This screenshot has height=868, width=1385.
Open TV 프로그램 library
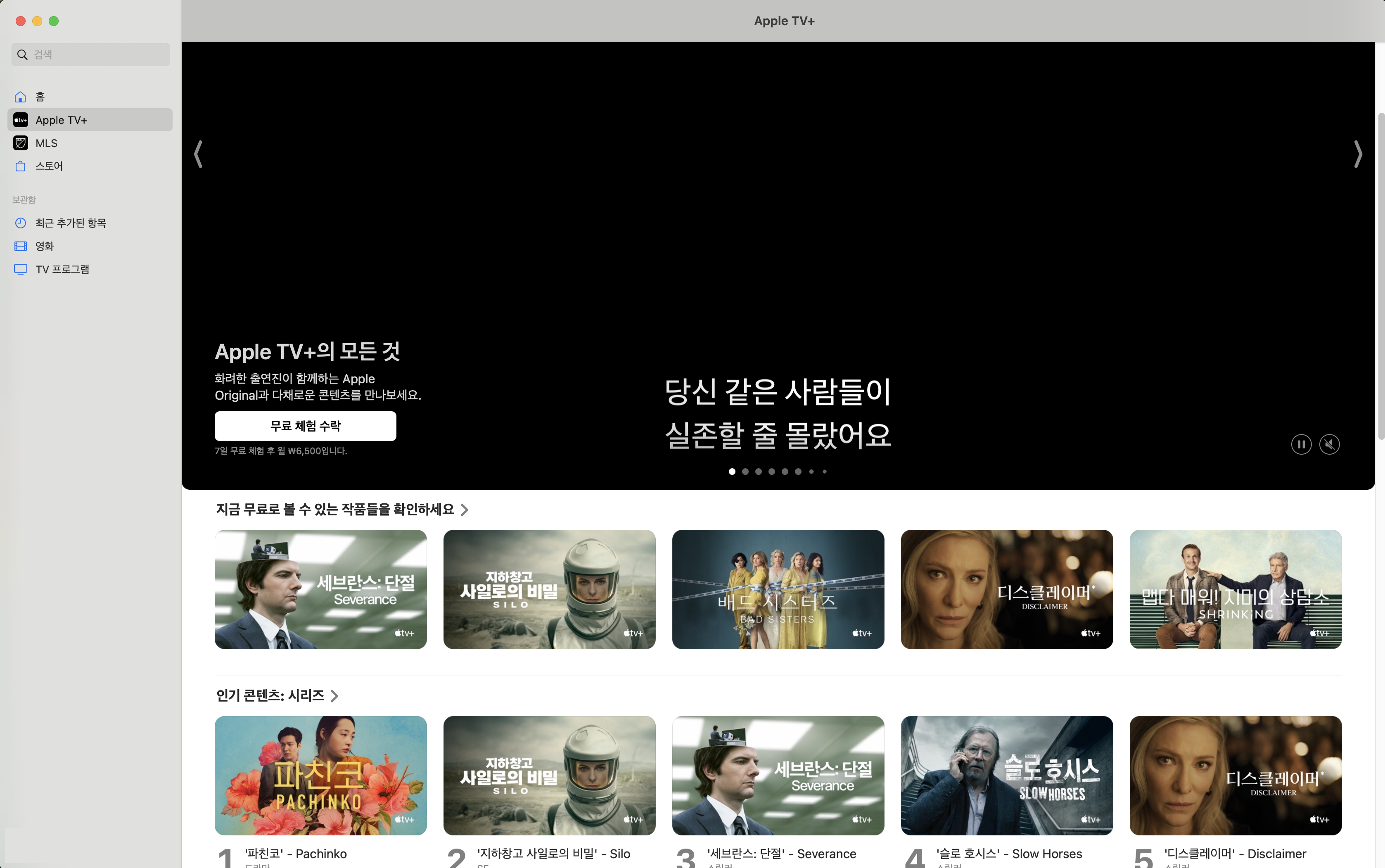90,269
